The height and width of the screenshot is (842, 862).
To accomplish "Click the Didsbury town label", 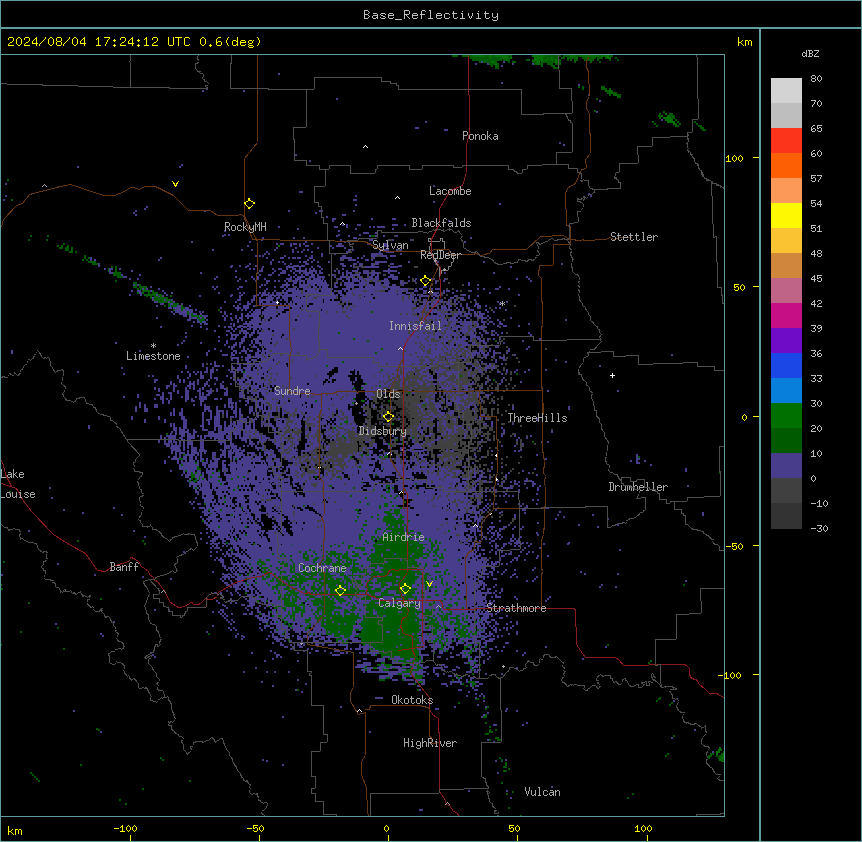I will [x=383, y=431].
